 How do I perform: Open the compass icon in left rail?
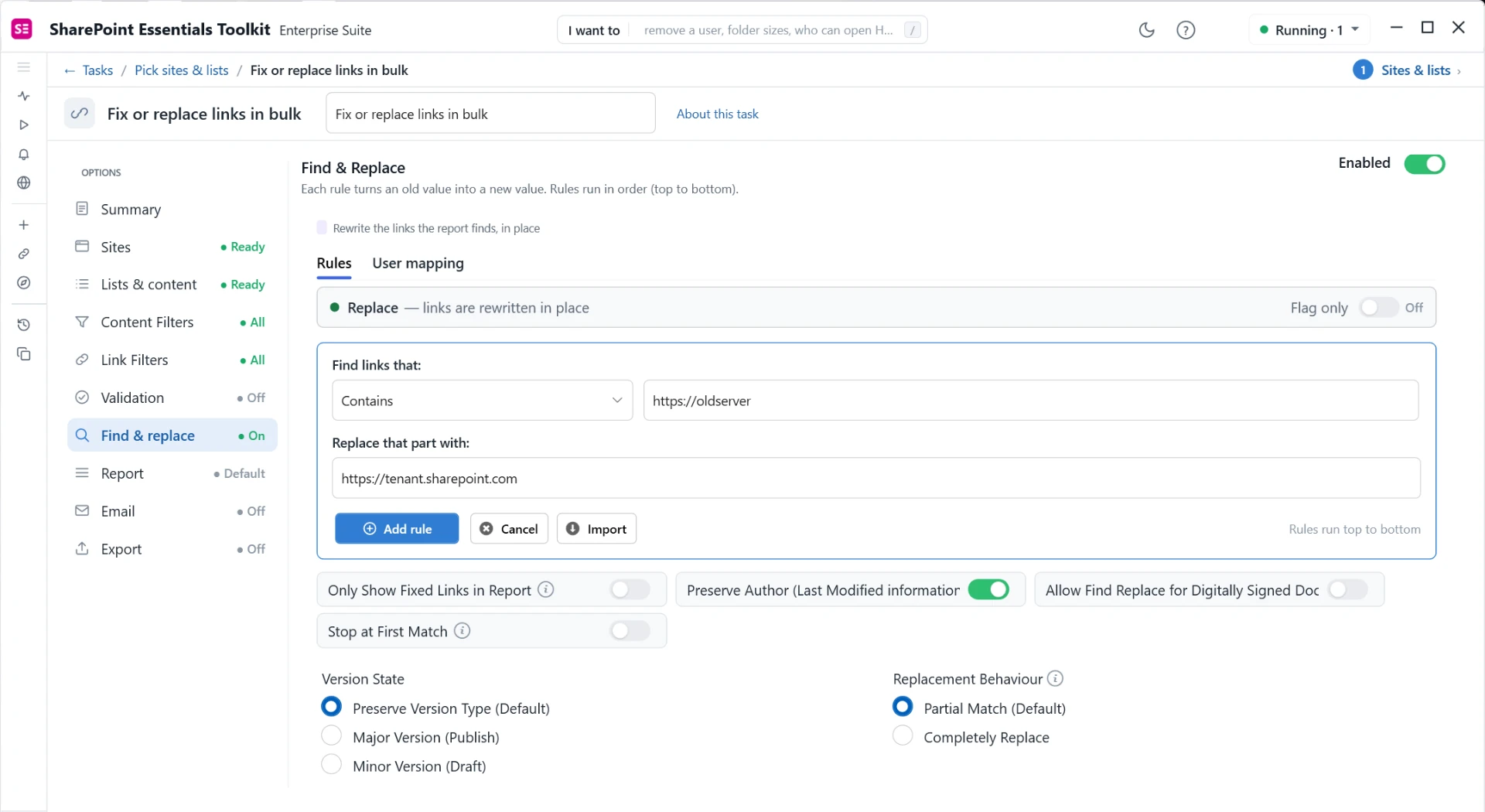pos(24,282)
